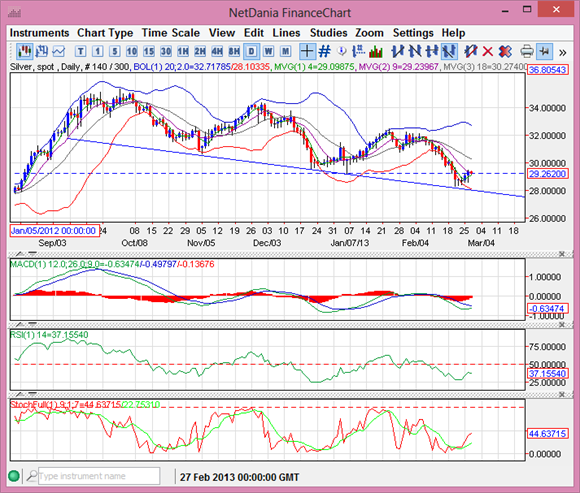Select the Monthly (M) time scale
The width and height of the screenshot is (580, 493).
286,51
